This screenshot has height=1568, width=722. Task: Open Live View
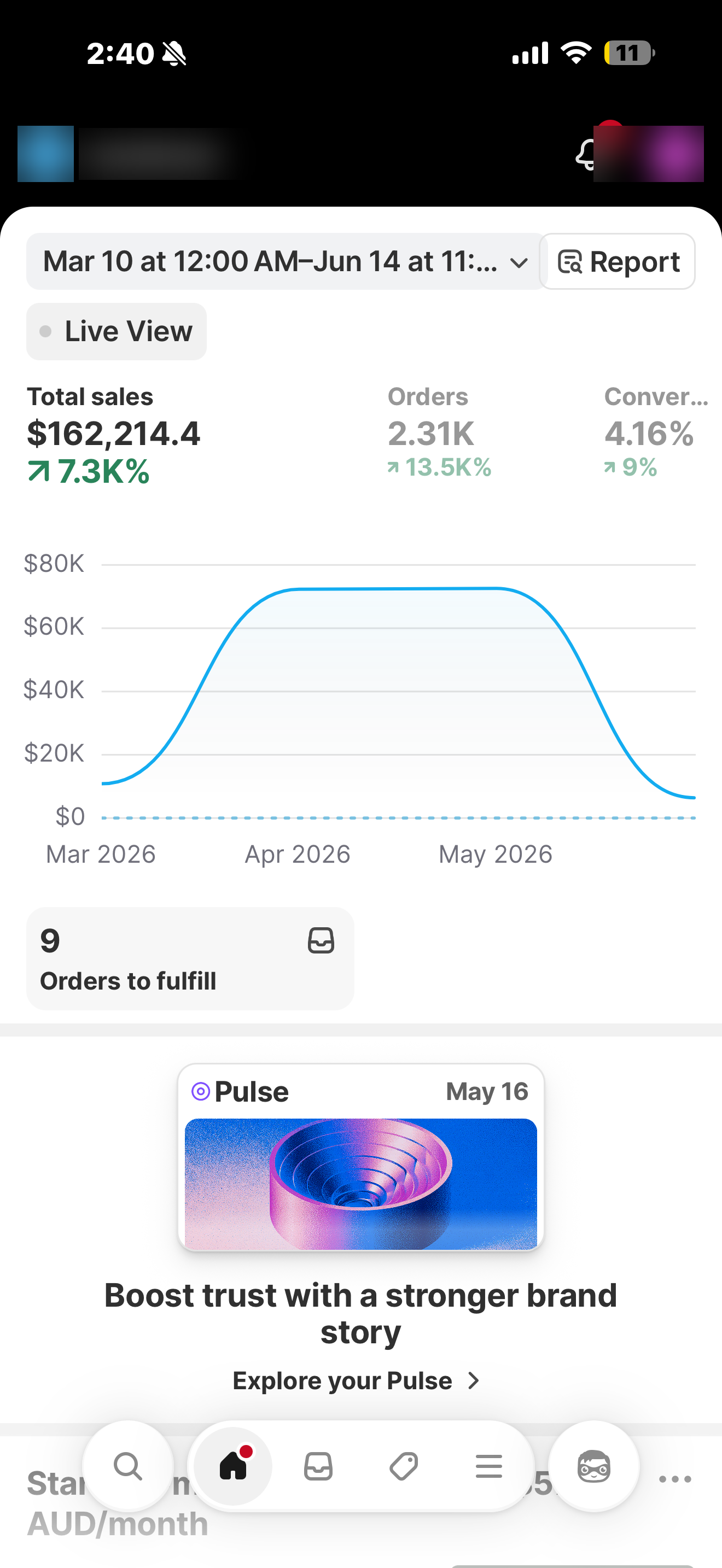(x=117, y=332)
